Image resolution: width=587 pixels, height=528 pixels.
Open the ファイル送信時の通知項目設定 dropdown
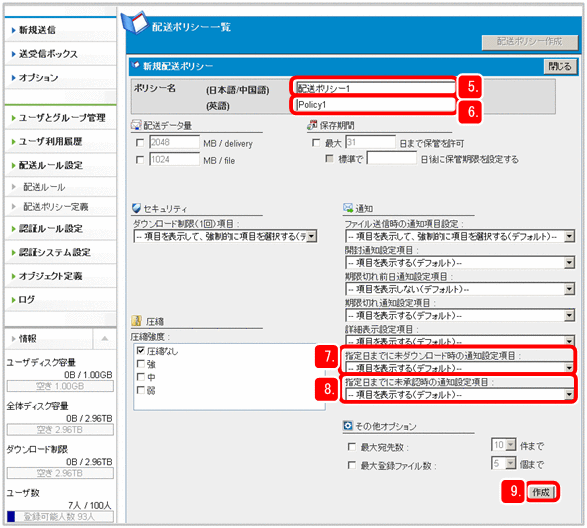click(x=460, y=236)
